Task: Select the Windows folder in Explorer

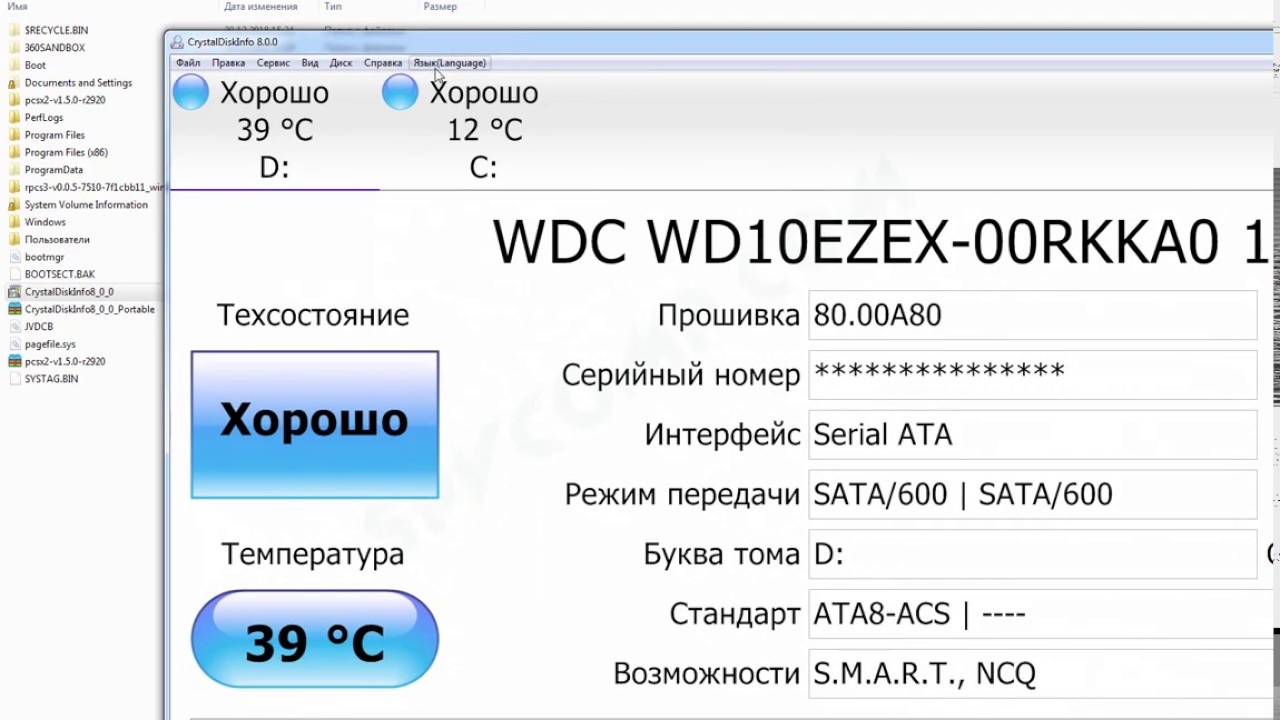Action: pos(45,222)
